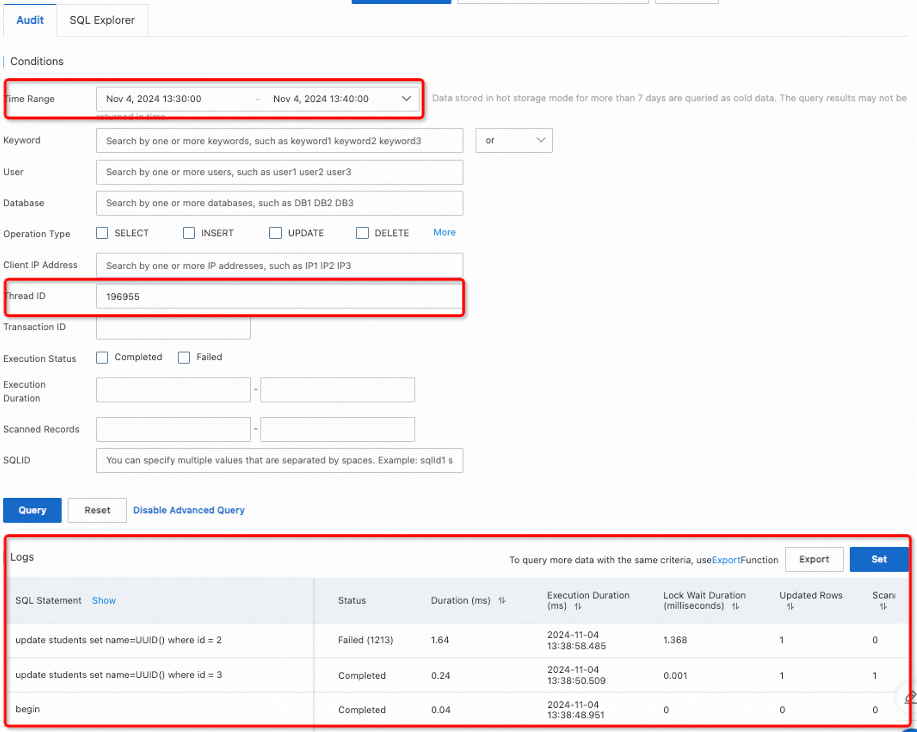Screen dimensions: 917x732
Task: Click Disable Advanced Query link
Action: [x=189, y=510]
